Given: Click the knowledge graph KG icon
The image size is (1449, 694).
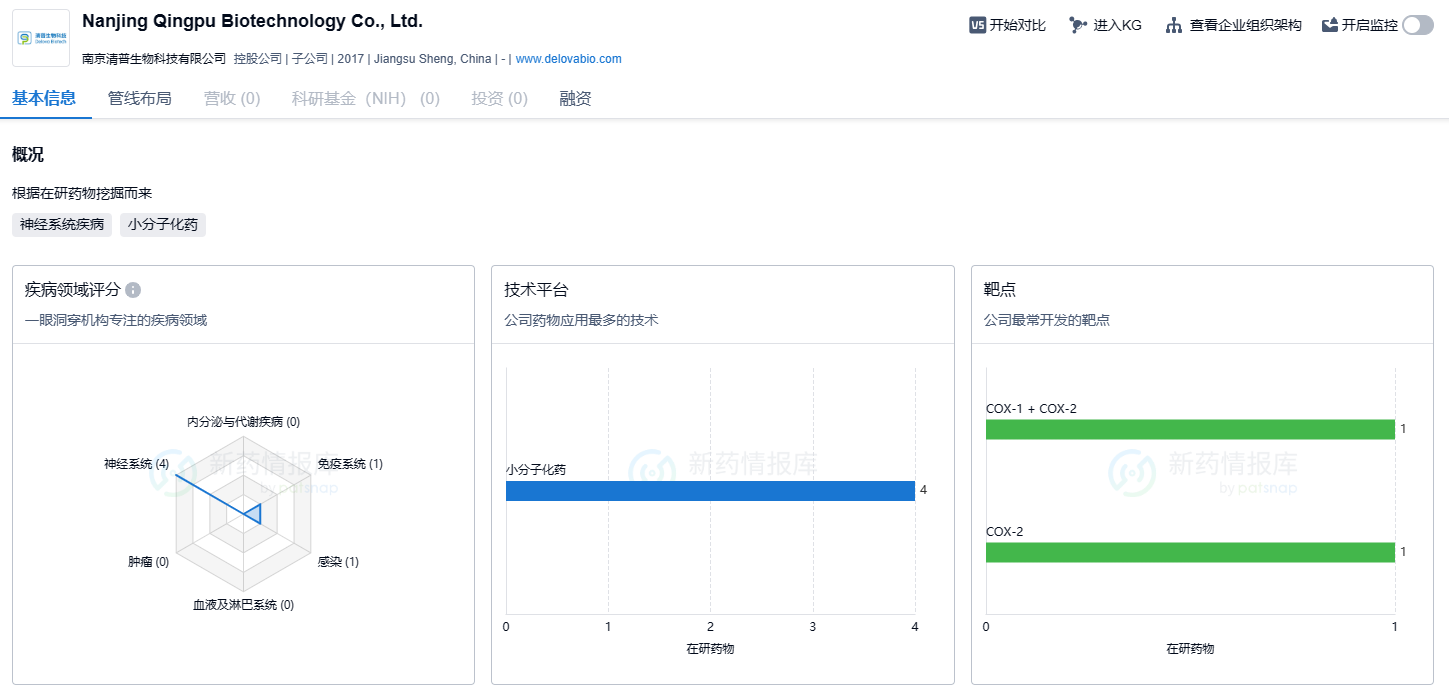Looking at the screenshot, I should pos(1078,25).
